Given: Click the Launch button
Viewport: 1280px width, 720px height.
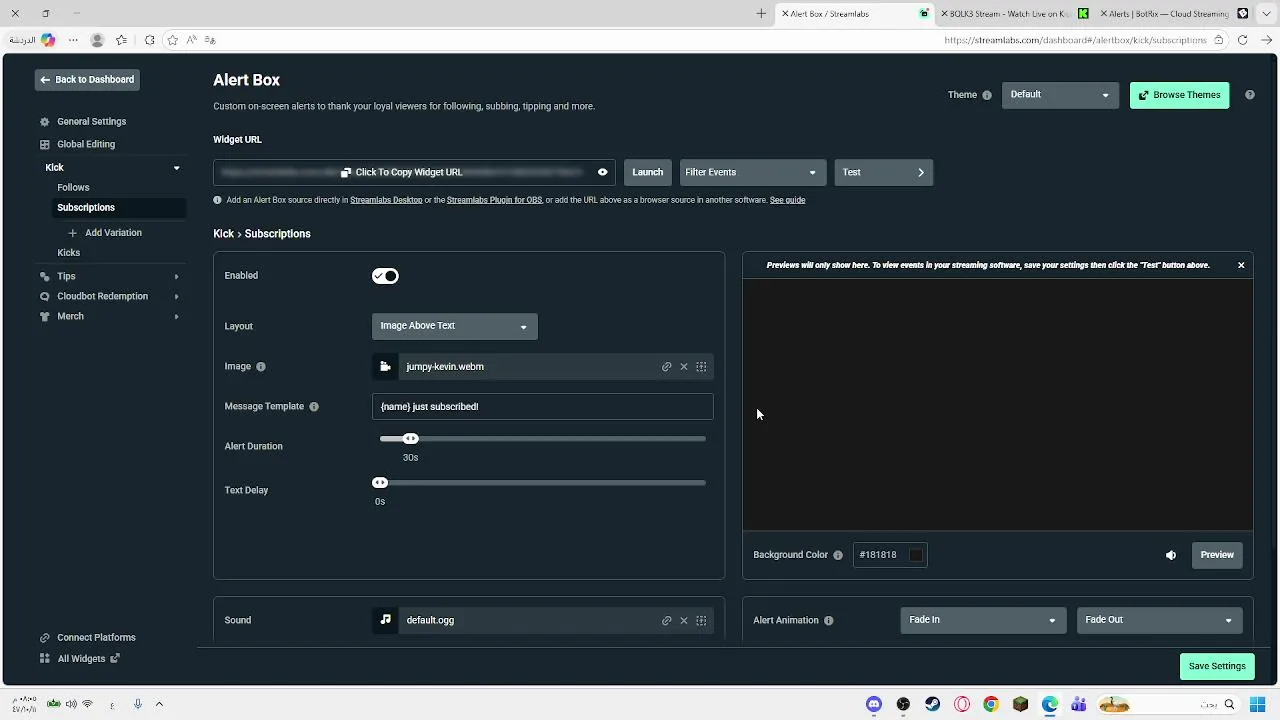Looking at the screenshot, I should [647, 172].
